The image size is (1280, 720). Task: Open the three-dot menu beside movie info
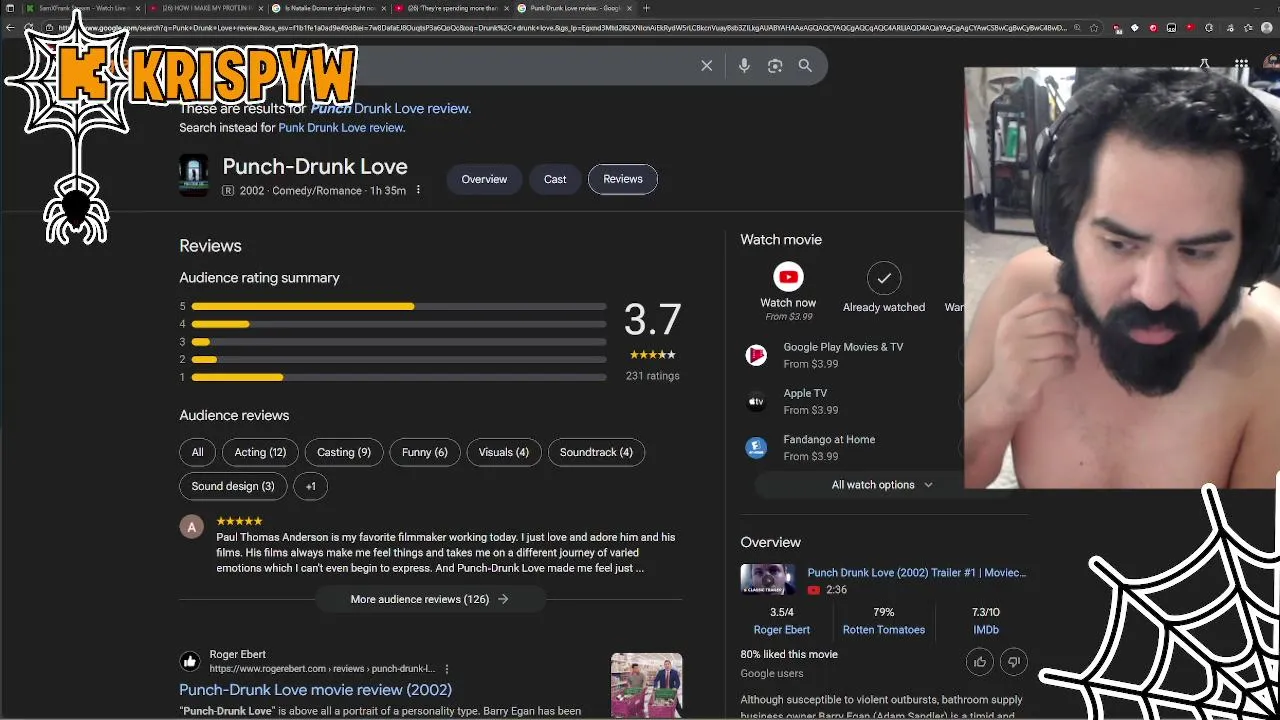(x=418, y=190)
